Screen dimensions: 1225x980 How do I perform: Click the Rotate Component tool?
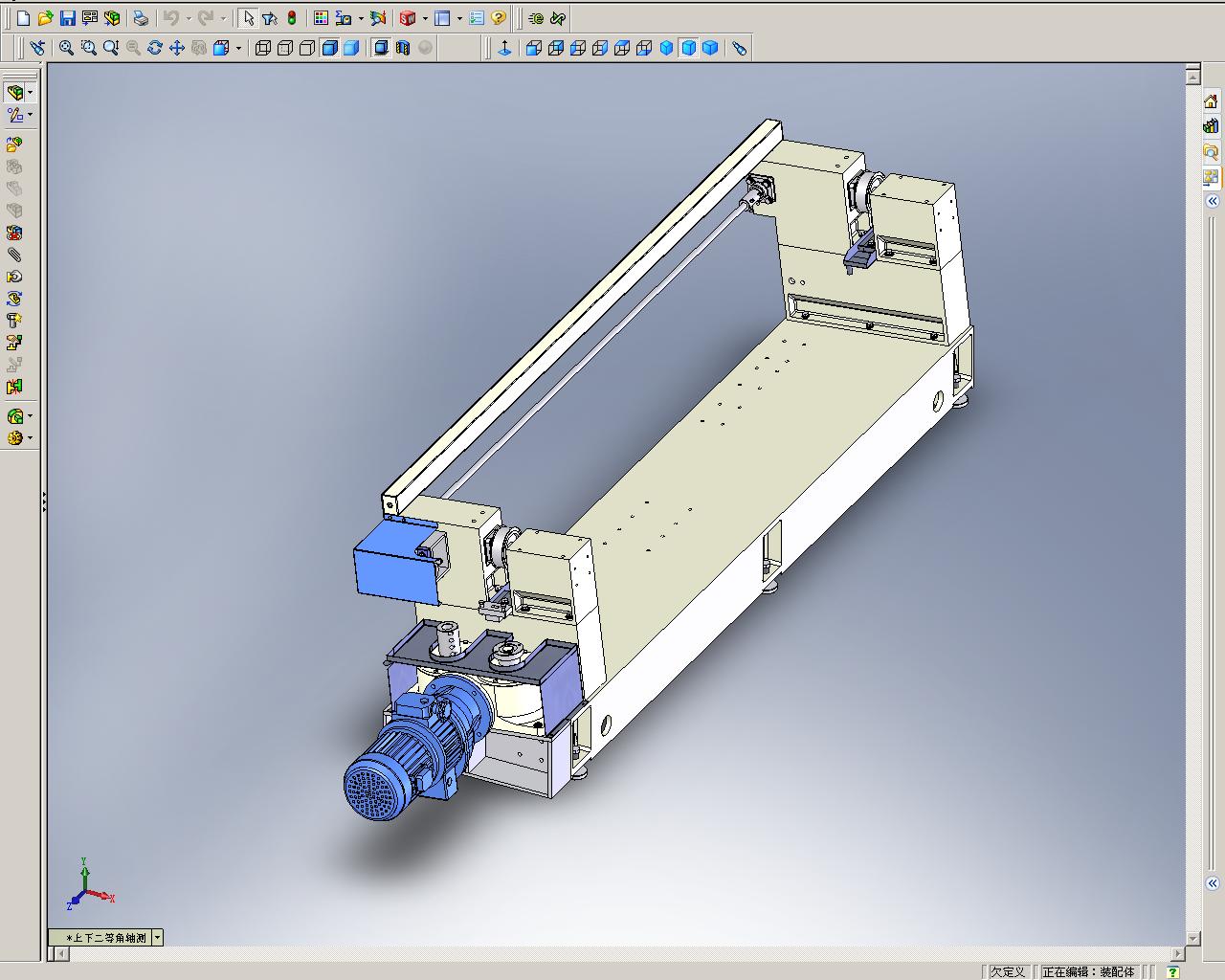[x=14, y=299]
